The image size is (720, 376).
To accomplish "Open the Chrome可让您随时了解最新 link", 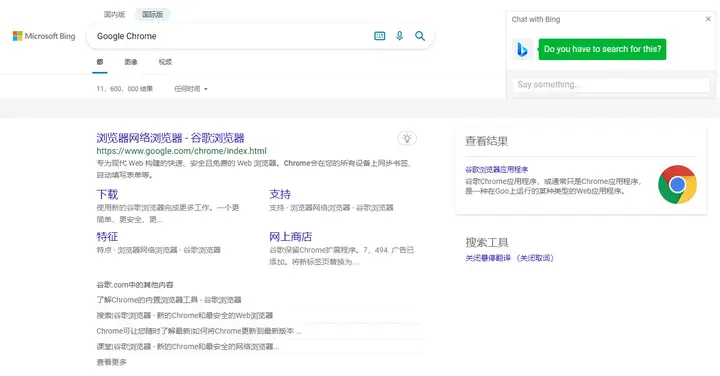I will click(x=199, y=331).
